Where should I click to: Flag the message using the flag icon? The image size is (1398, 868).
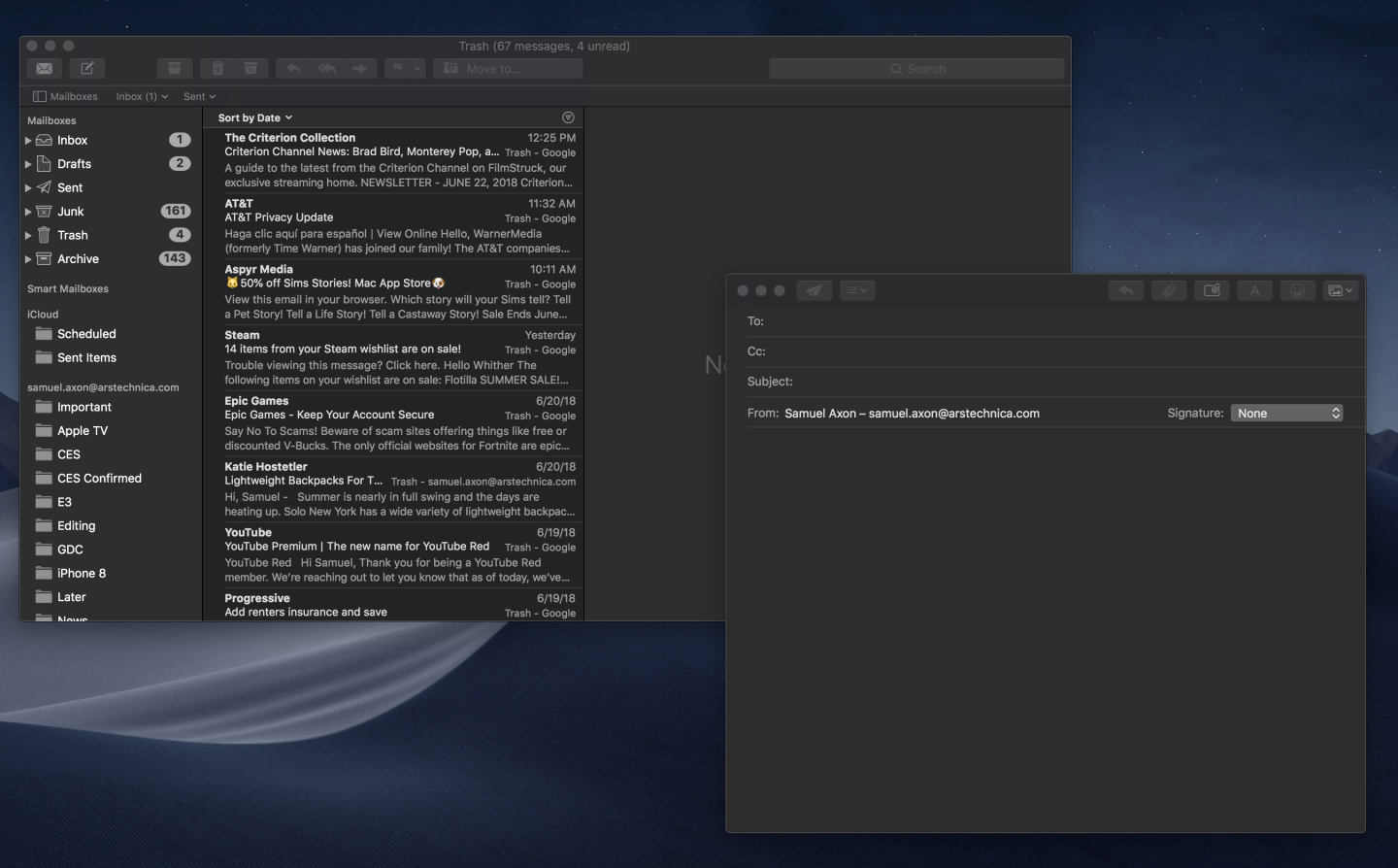pyautogui.click(x=397, y=68)
